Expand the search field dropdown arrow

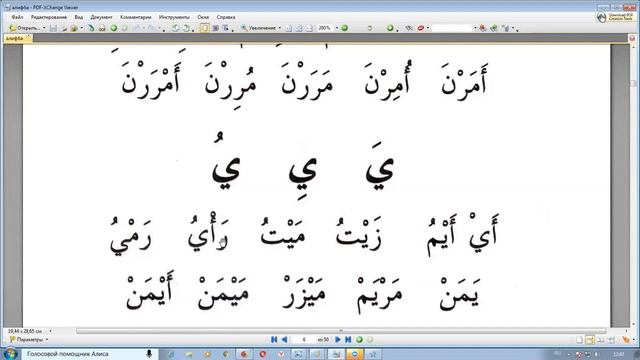coord(475,28)
